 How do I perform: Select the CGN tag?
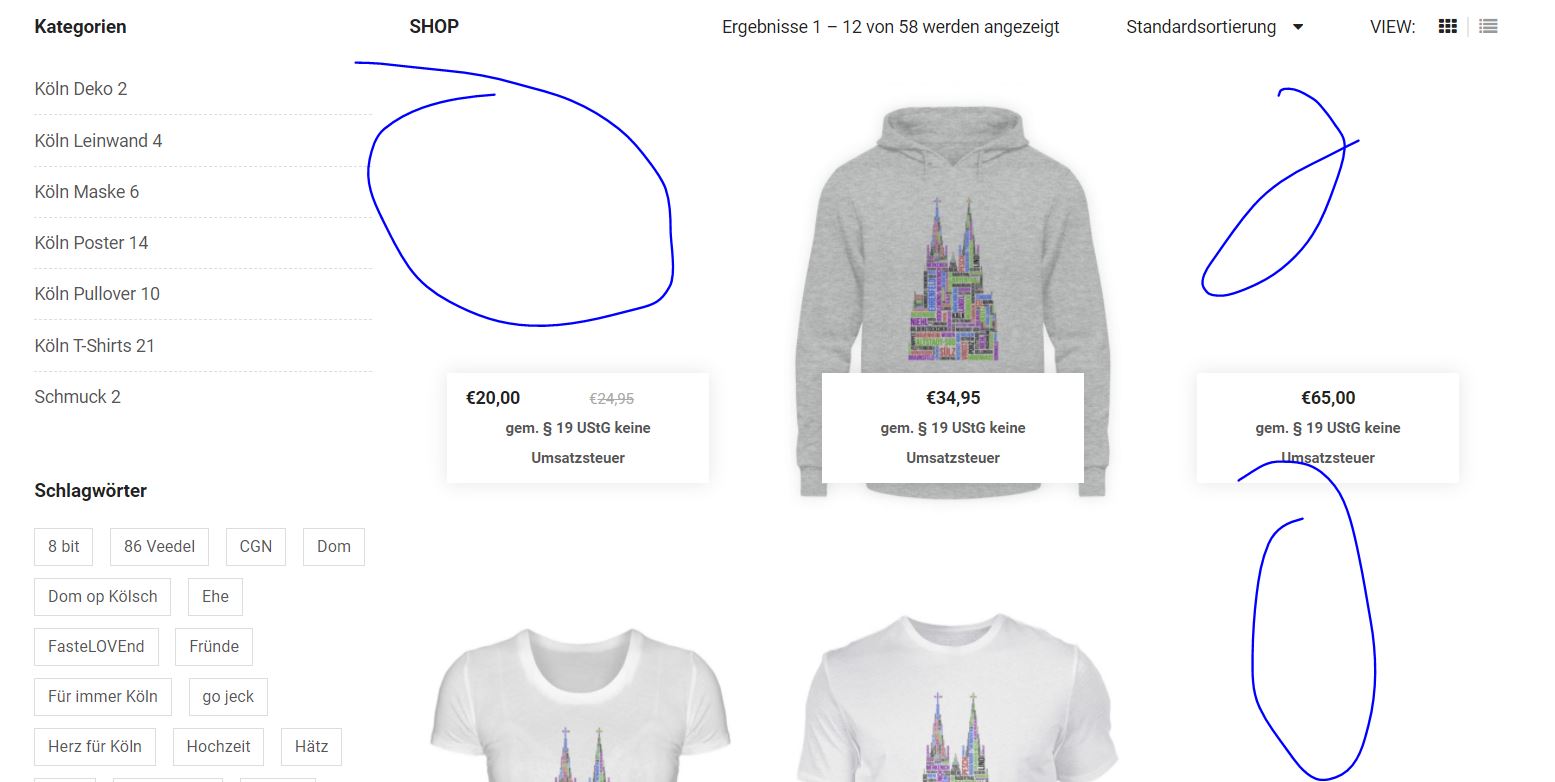pos(256,546)
